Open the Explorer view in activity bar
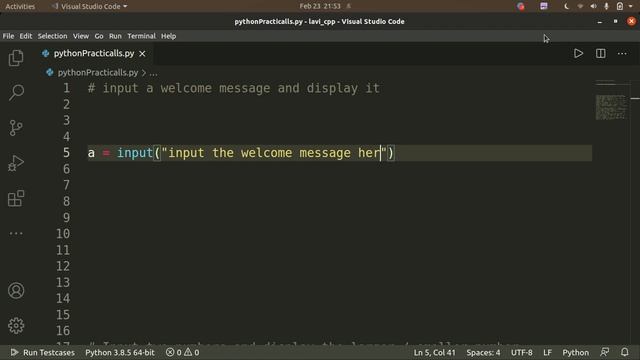 click(16, 58)
